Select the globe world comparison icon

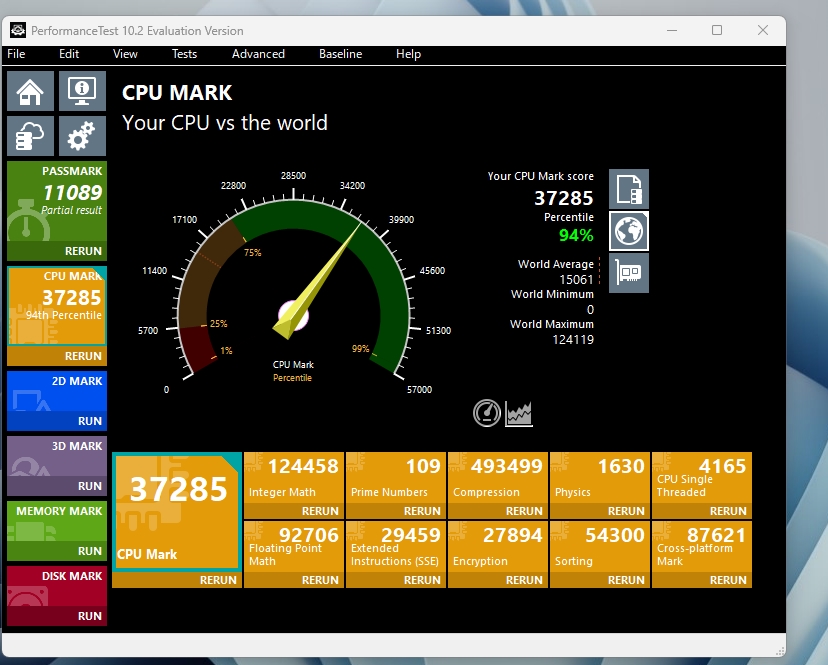click(628, 231)
